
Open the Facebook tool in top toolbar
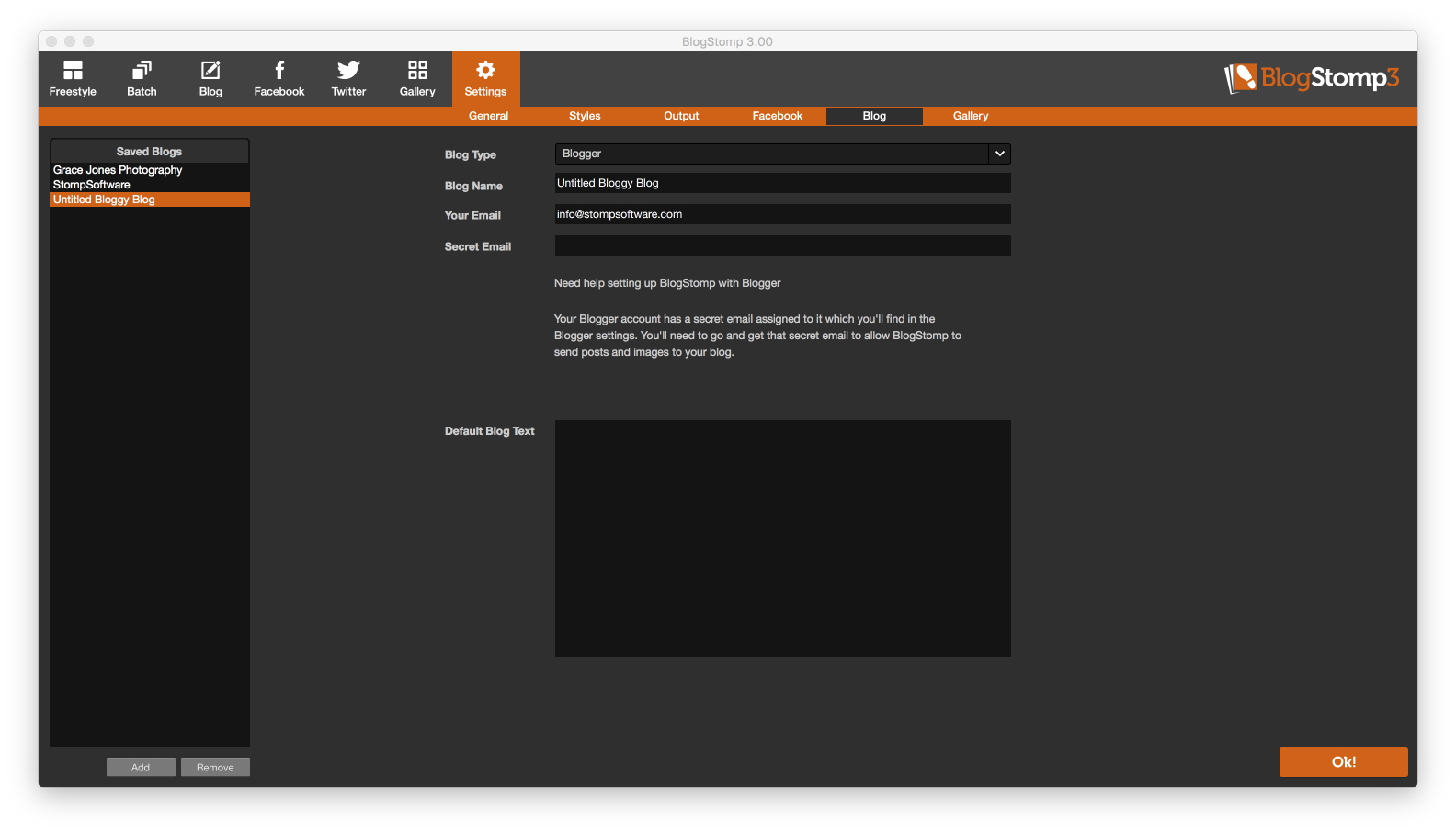pyautogui.click(x=279, y=79)
